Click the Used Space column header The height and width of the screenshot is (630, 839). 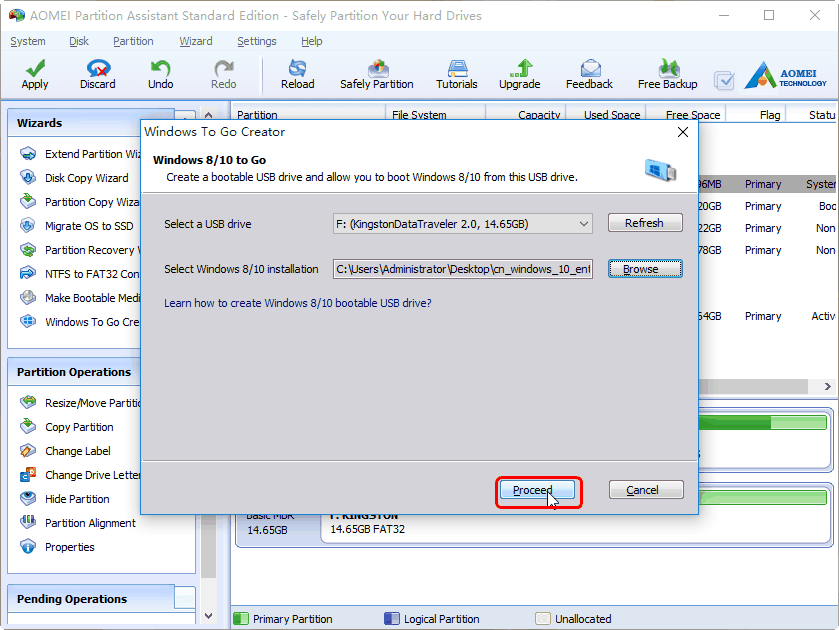click(x=605, y=115)
